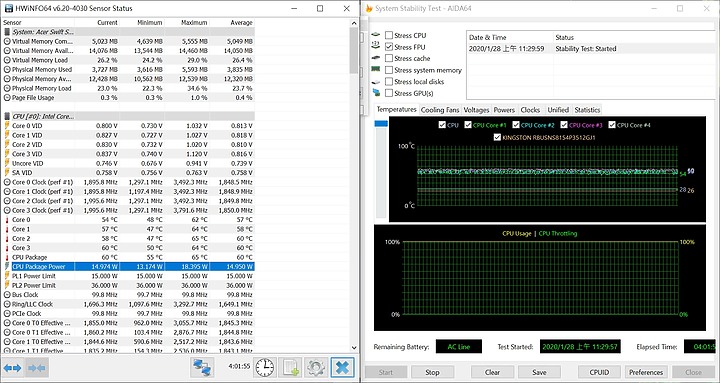Select Core 3 Clock (perf #1) row
This screenshot has width=720, height=383.
[128, 210]
